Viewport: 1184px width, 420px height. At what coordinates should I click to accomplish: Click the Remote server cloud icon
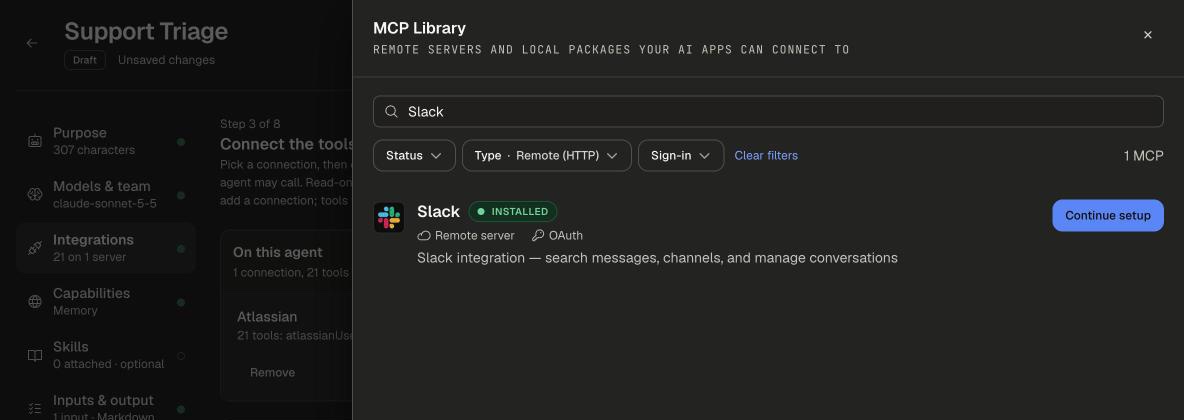pyautogui.click(x=424, y=236)
